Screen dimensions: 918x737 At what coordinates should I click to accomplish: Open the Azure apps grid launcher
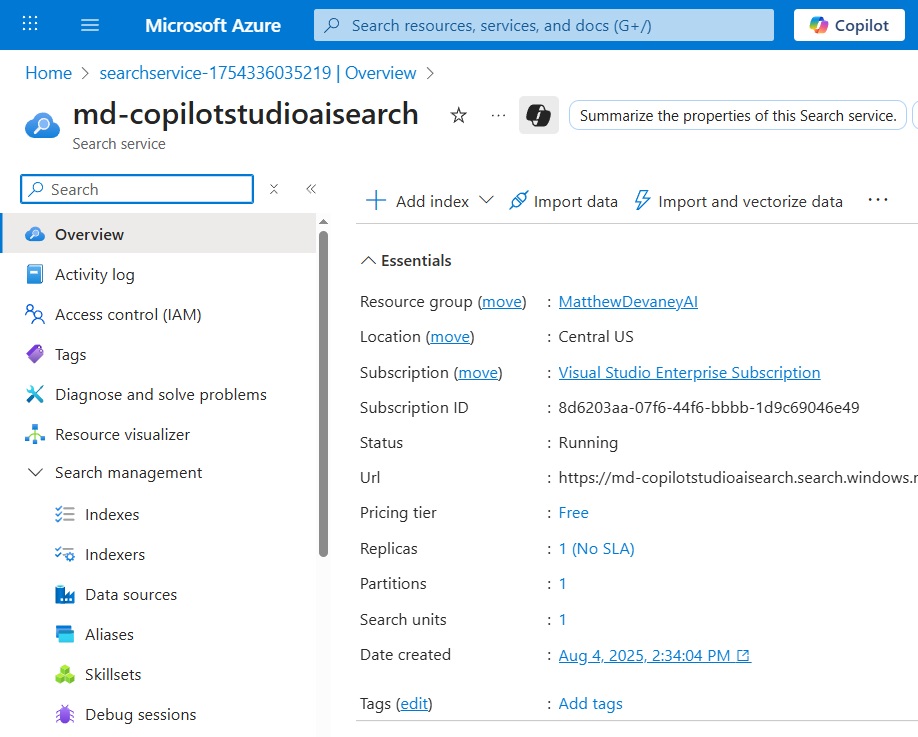click(x=30, y=24)
